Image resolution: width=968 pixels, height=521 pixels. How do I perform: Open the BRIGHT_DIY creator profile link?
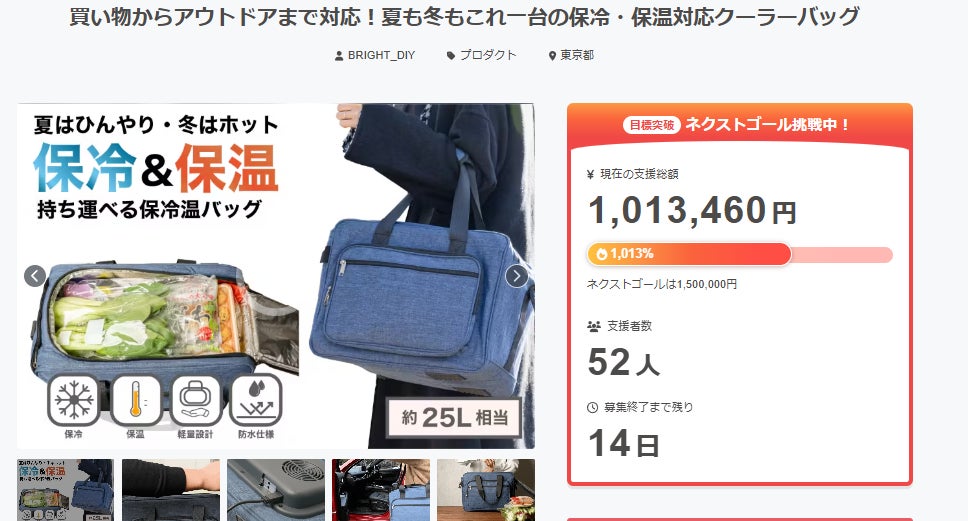(381, 55)
